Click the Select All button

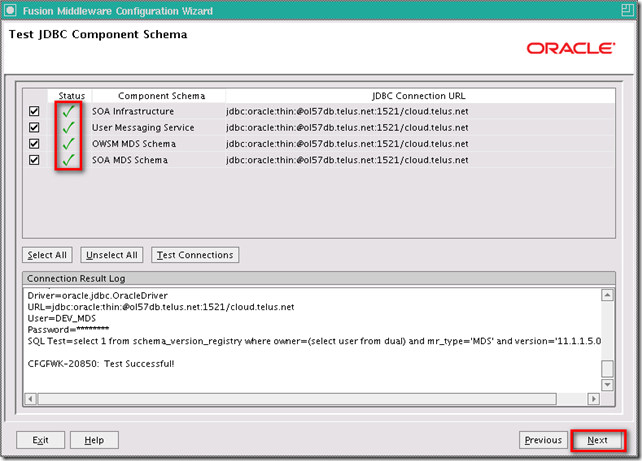point(47,255)
